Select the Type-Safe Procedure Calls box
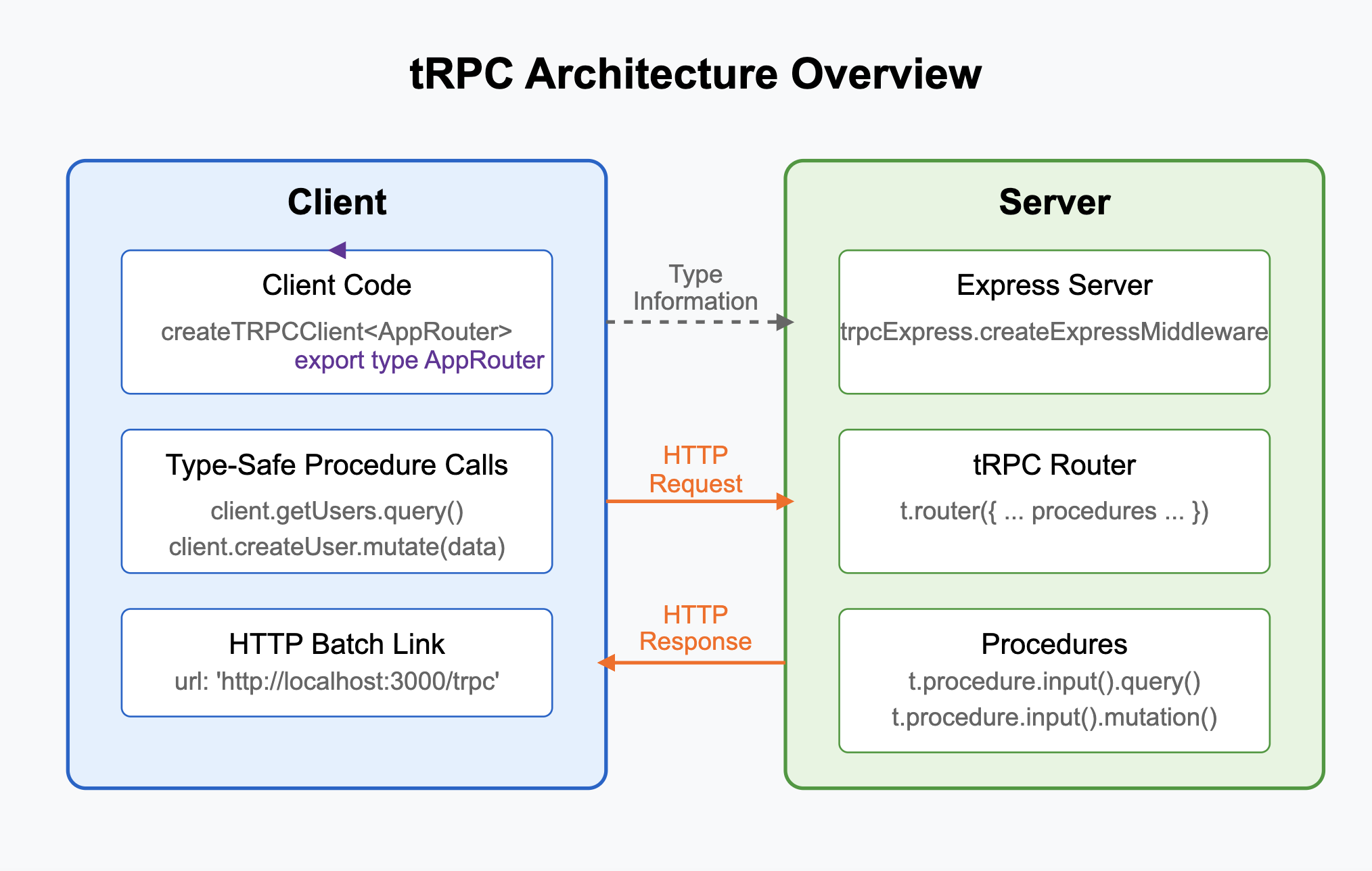 (336, 500)
